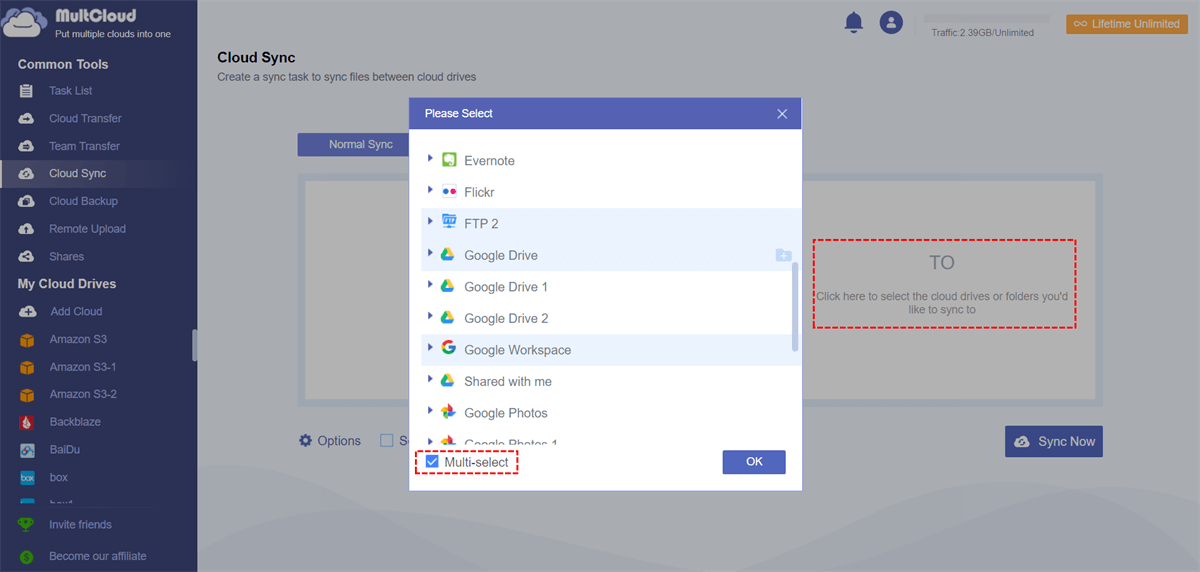The height and width of the screenshot is (572, 1200).
Task: Click the BaiDu drive icon
Action: click(x=27, y=450)
